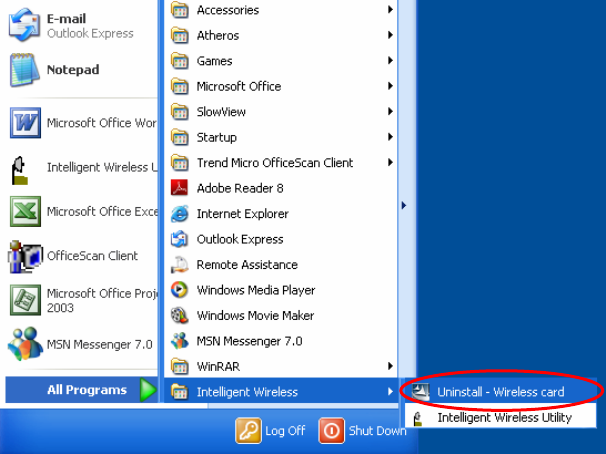This screenshot has width=606, height=454.
Task: Open Microsoft Office Word icon
Action: 25,123
